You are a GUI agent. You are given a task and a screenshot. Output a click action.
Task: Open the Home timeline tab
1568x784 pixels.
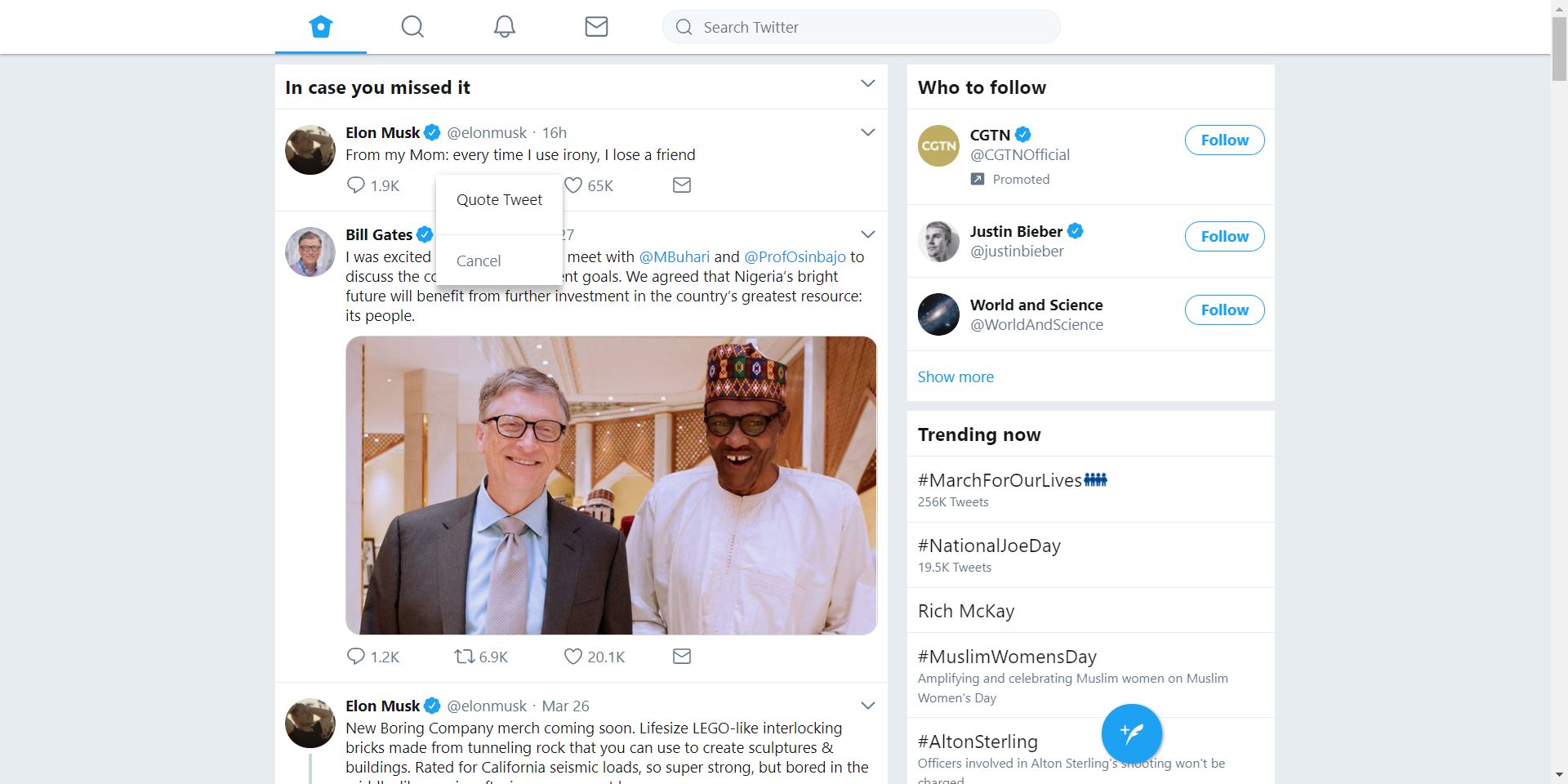click(321, 27)
